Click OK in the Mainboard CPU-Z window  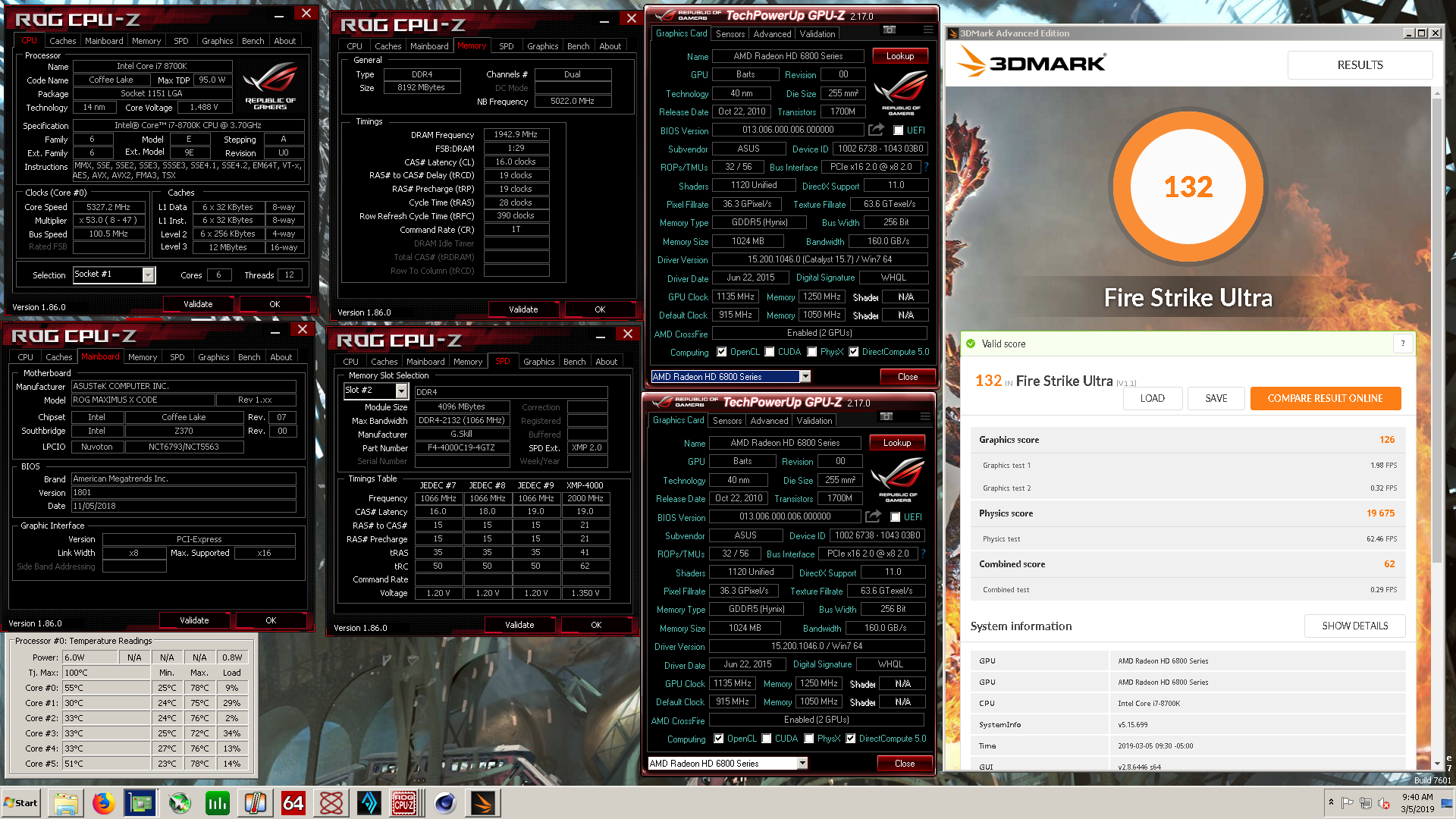pyautogui.click(x=271, y=620)
